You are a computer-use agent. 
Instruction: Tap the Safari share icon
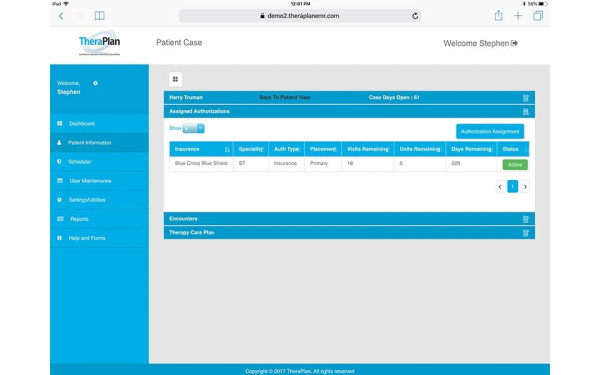pos(498,16)
